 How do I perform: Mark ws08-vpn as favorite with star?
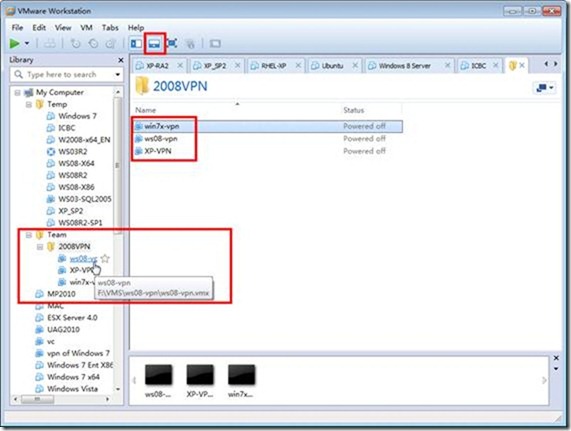105,259
